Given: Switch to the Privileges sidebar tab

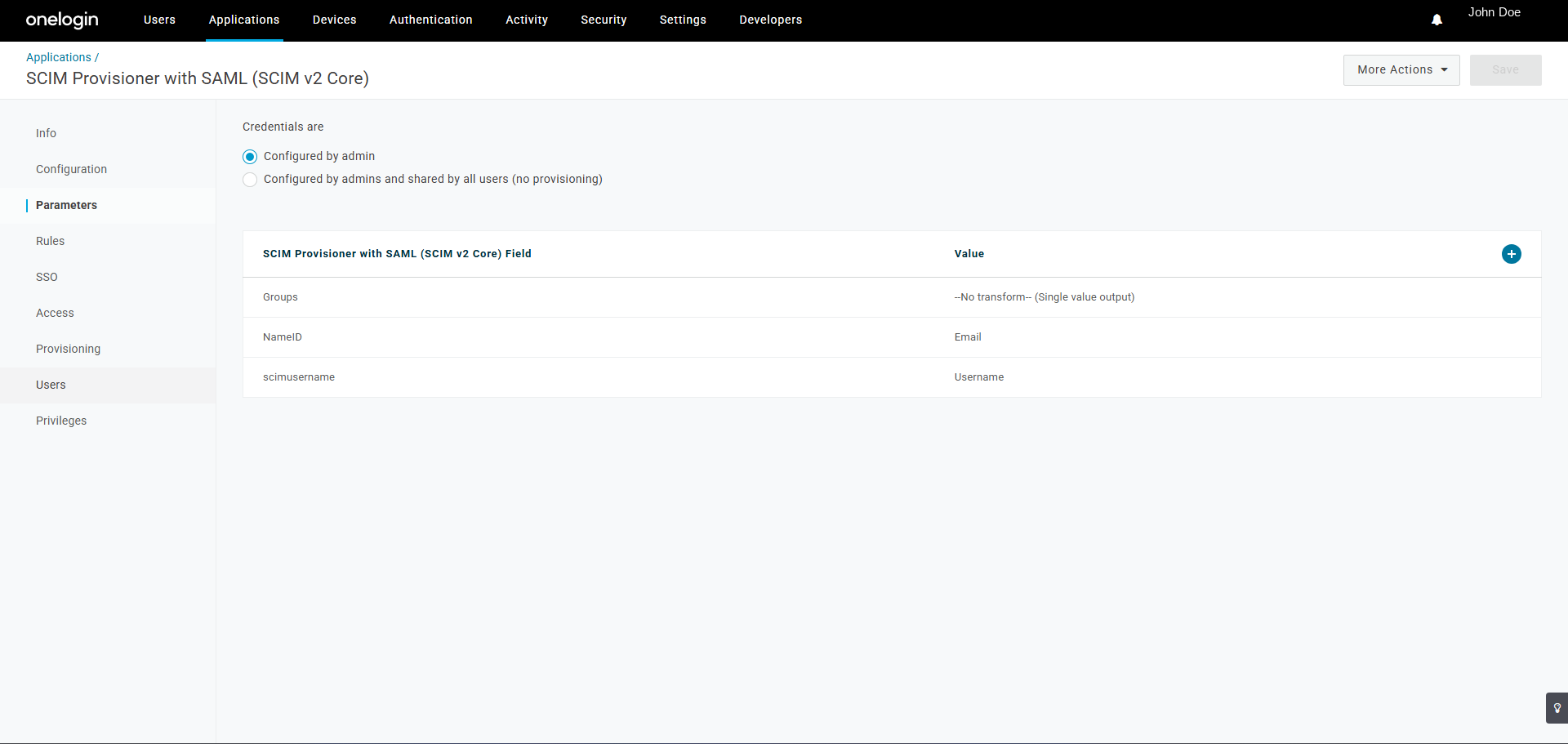Looking at the screenshot, I should tap(108, 421).
